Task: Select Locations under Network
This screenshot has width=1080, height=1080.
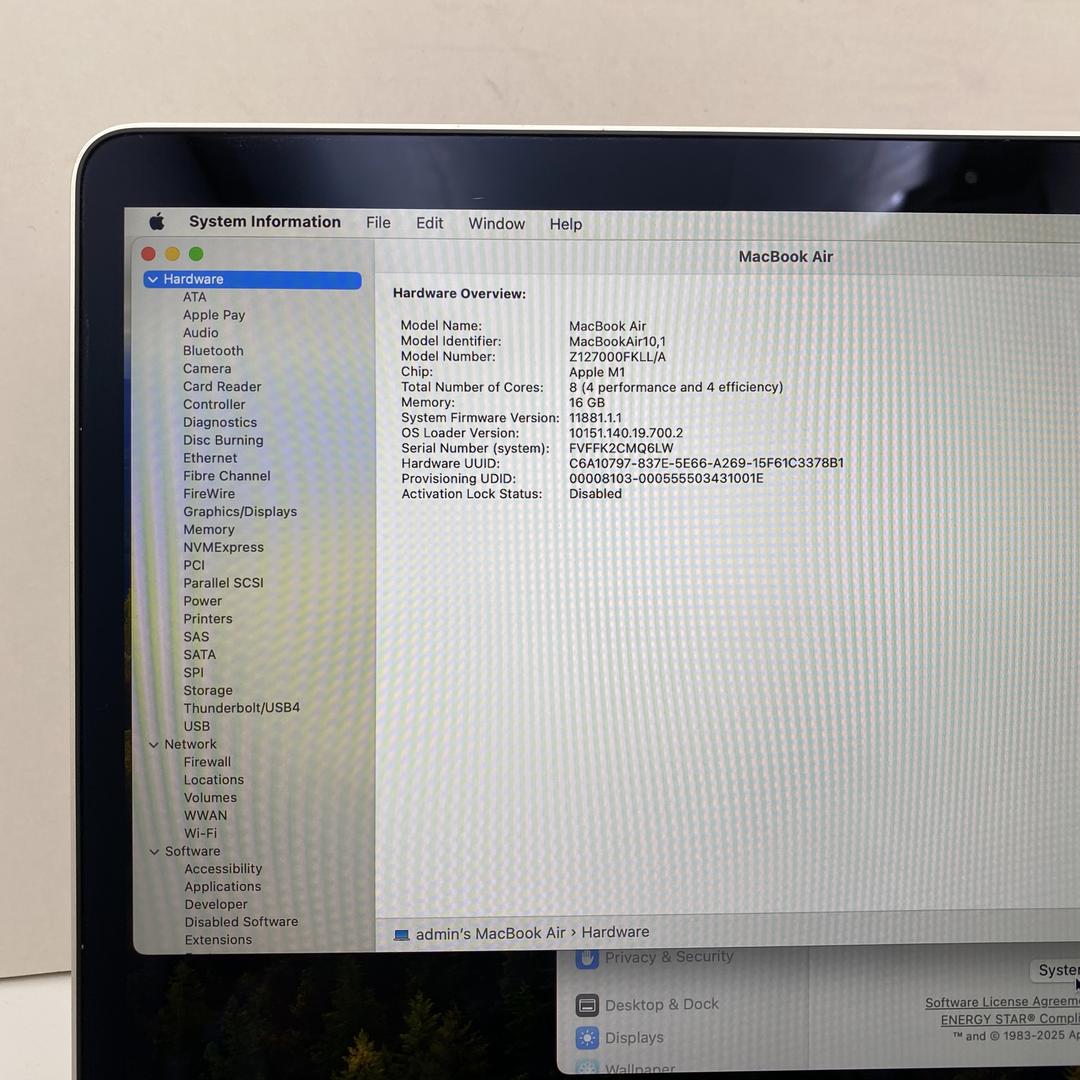Action: tap(214, 780)
